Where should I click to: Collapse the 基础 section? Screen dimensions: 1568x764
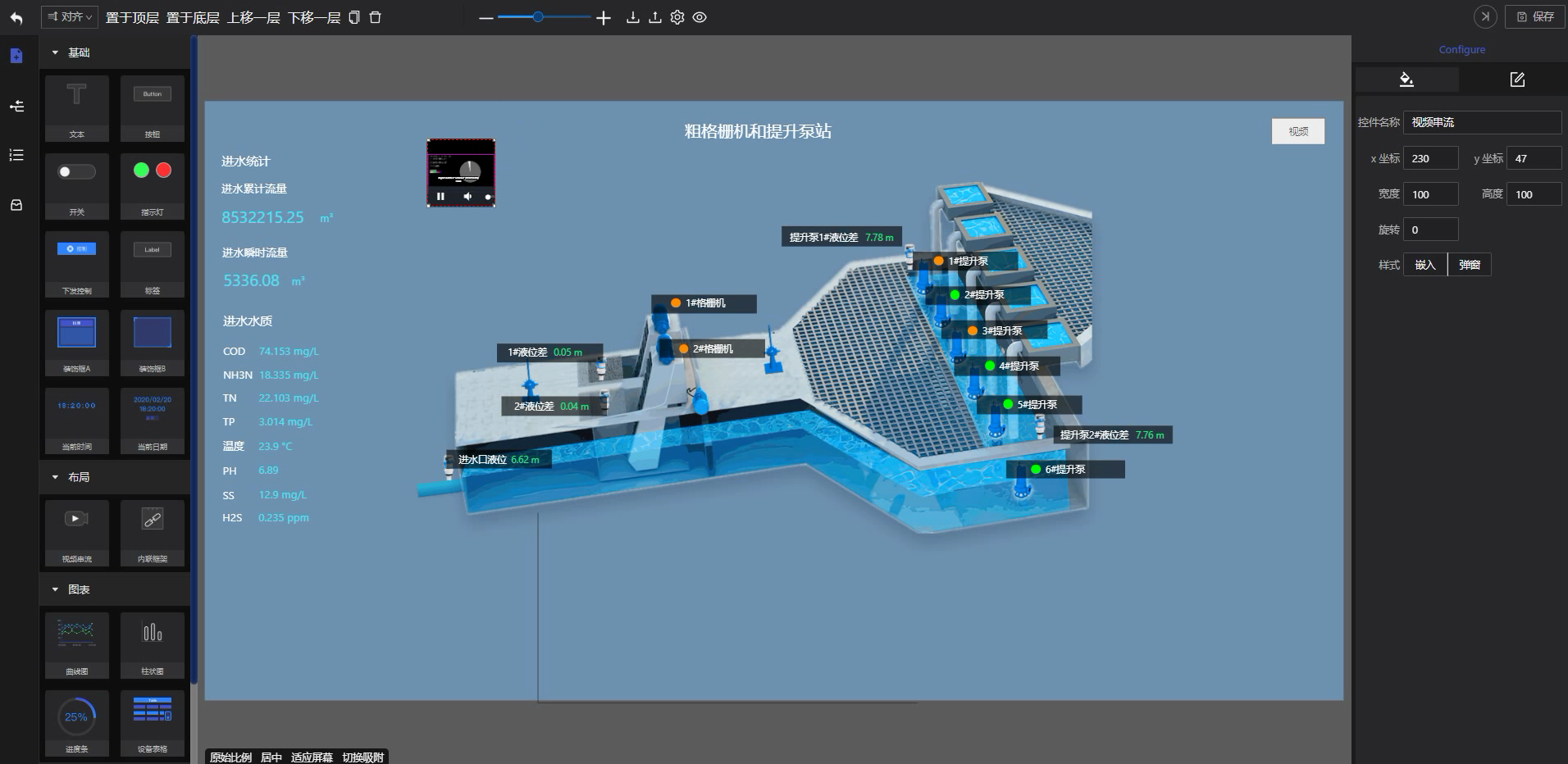pos(56,52)
